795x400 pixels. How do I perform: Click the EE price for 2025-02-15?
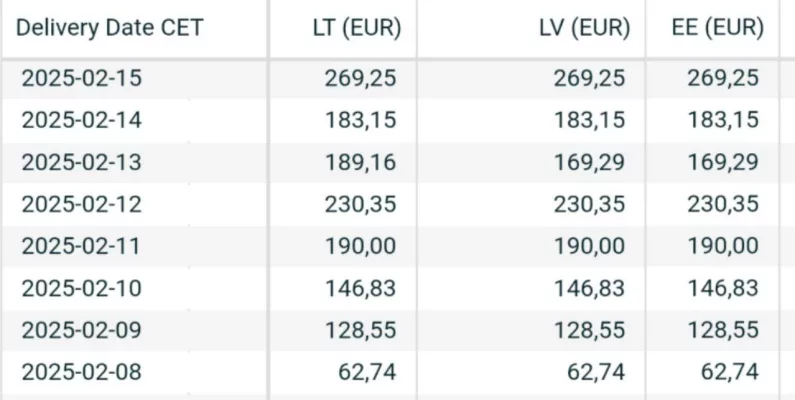pyautogui.click(x=723, y=79)
